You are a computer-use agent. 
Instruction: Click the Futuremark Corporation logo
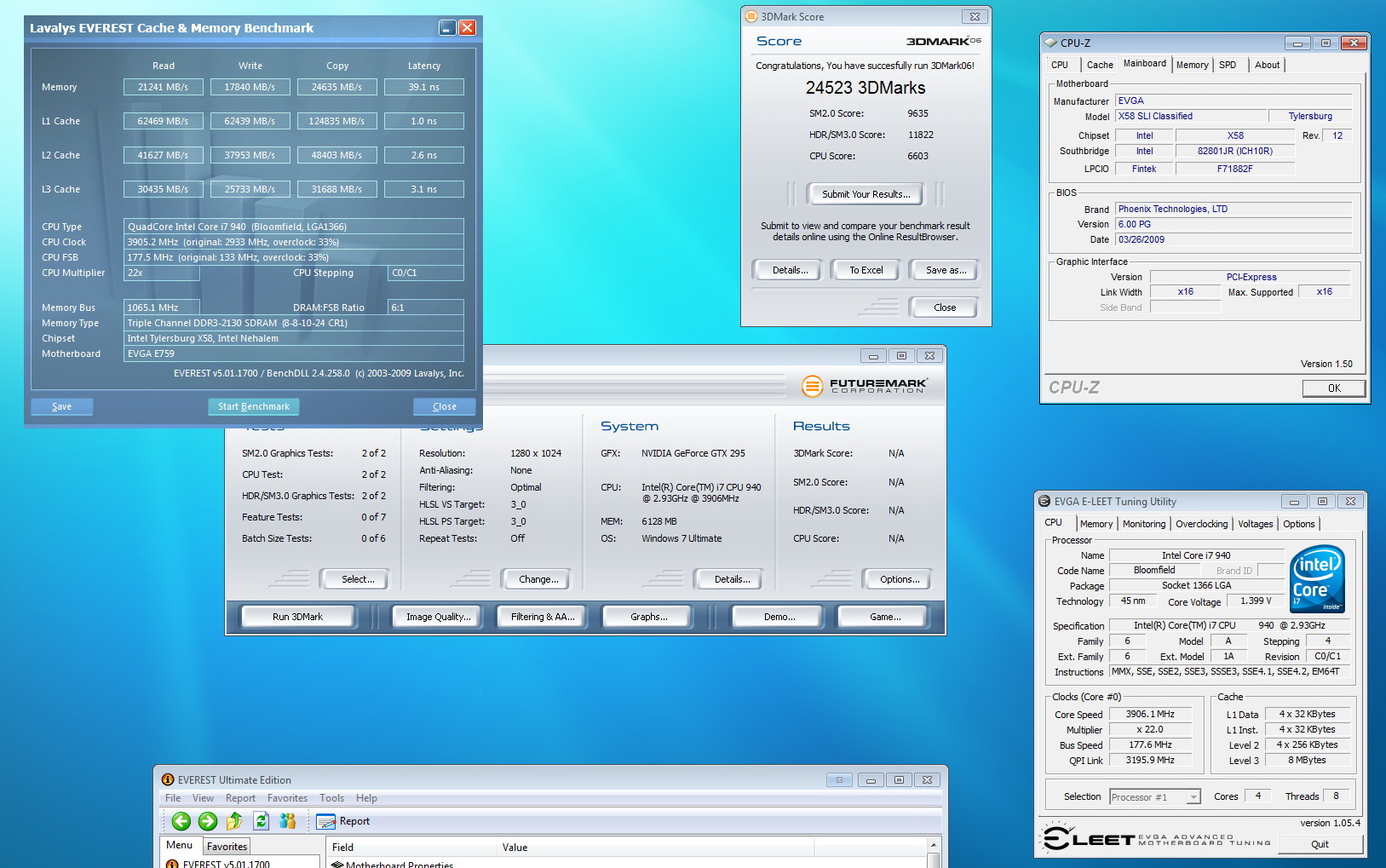pyautogui.click(x=864, y=386)
